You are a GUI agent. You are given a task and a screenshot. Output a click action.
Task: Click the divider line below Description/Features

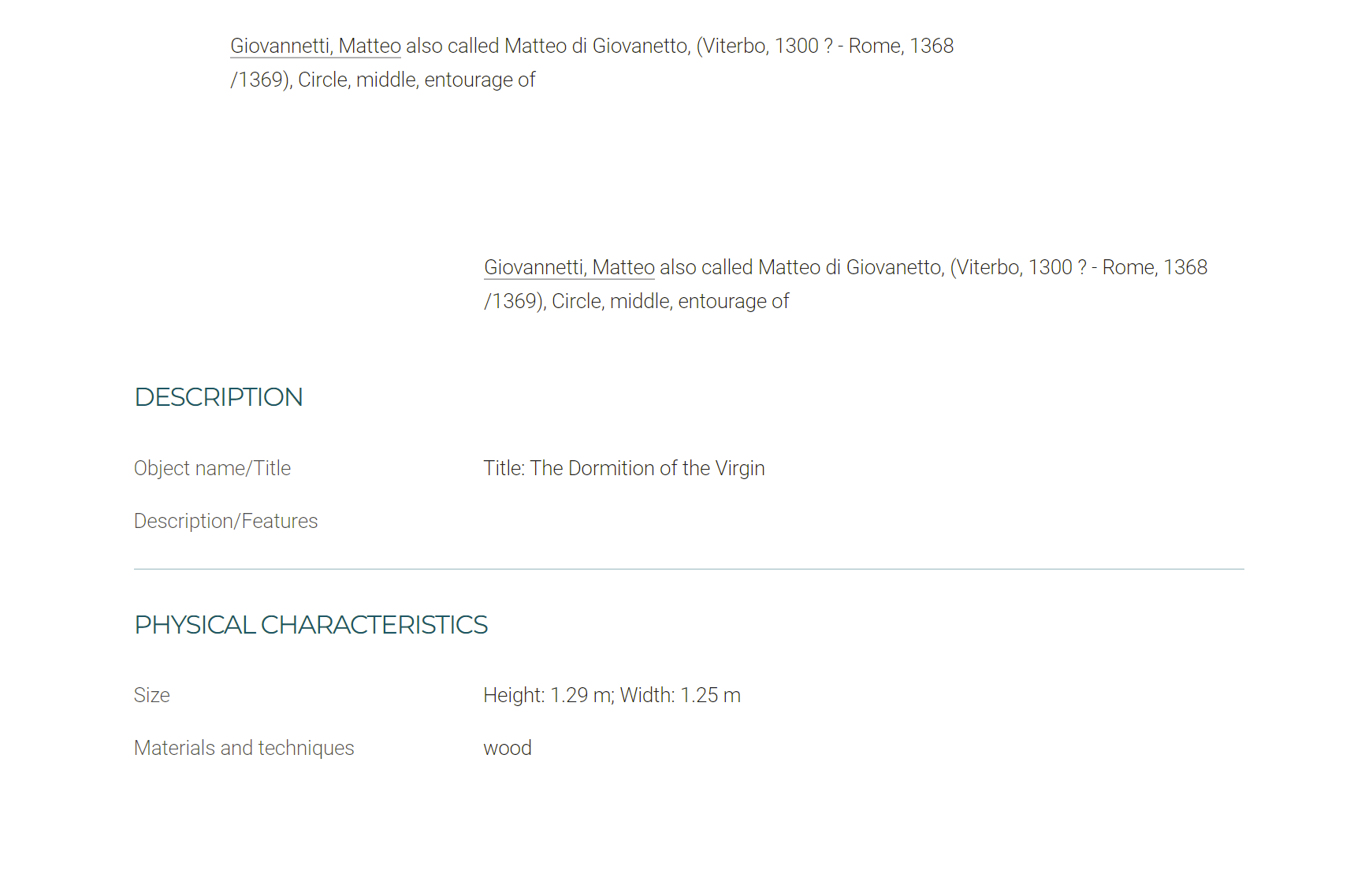tap(689, 569)
